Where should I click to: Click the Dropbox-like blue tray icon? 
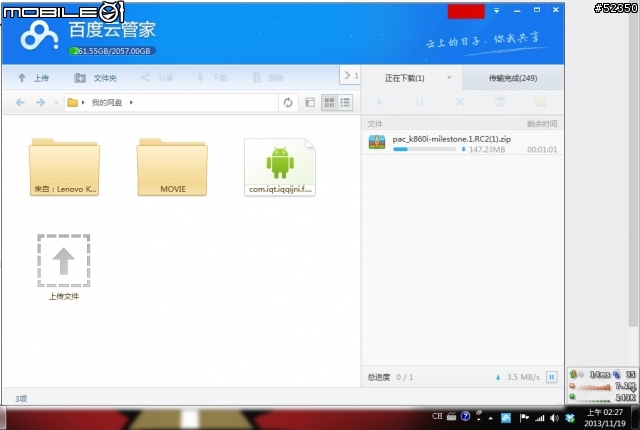pos(570,418)
